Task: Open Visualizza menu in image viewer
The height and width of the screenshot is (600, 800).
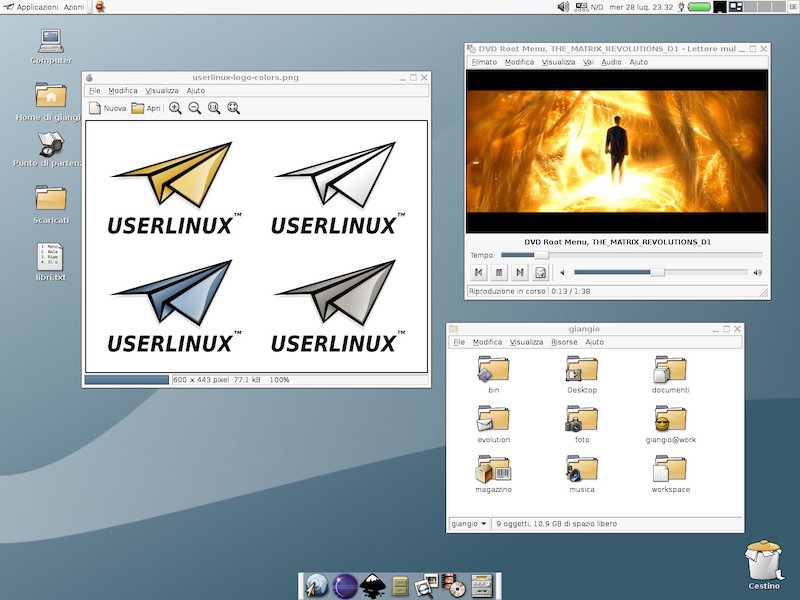Action: point(160,91)
